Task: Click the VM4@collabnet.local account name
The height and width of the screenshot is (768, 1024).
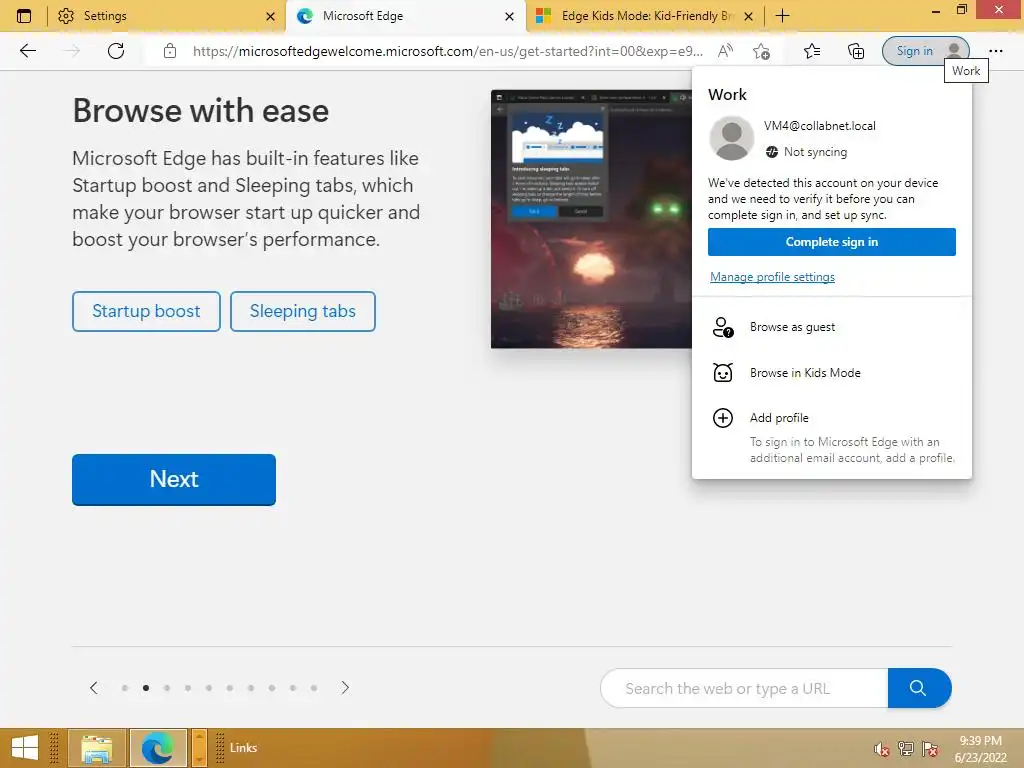Action: click(820, 126)
